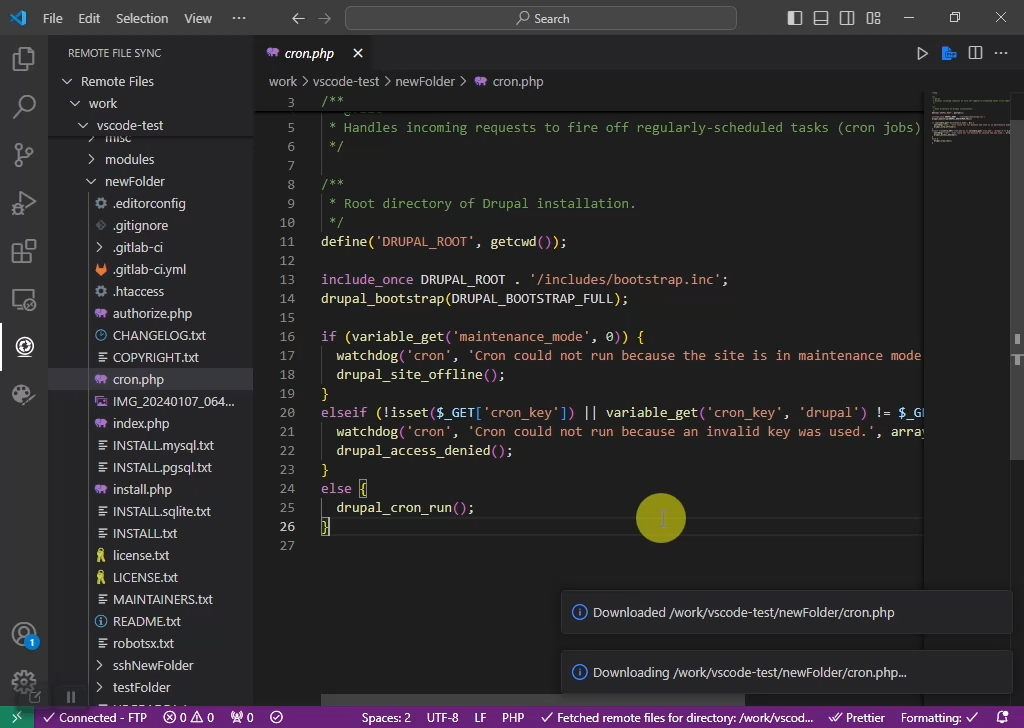Open Source Control view
Image resolution: width=1024 pixels, height=728 pixels.
[24, 155]
